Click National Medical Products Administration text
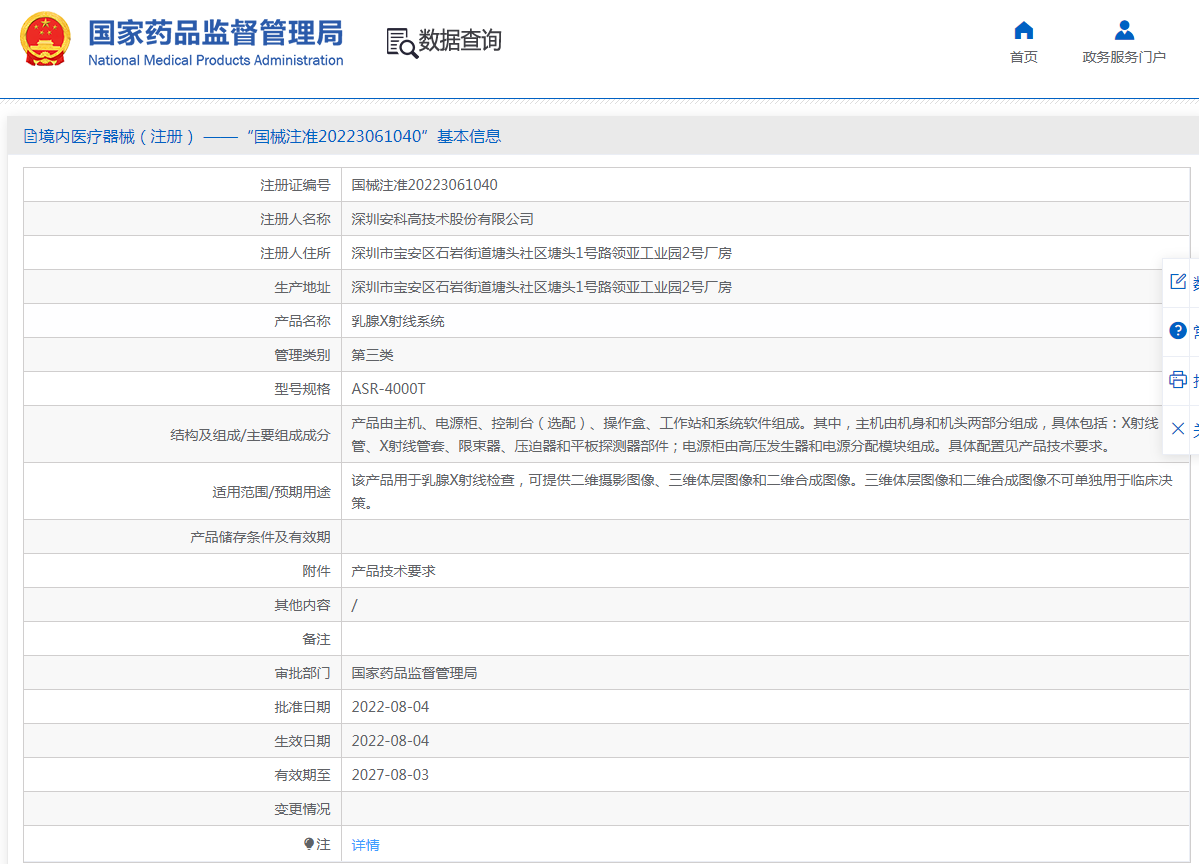Image resolution: width=1199 pixels, height=864 pixels. tap(216, 60)
